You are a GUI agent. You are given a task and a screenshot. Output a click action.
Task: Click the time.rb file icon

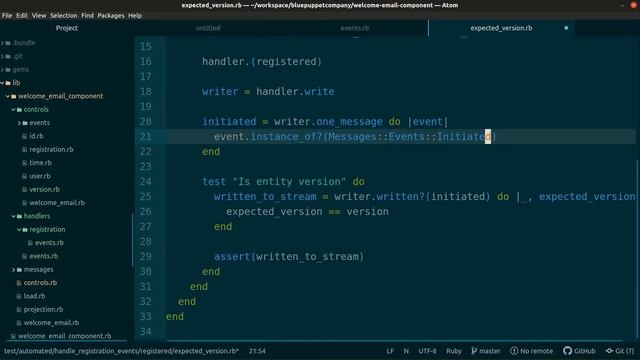(x=24, y=163)
